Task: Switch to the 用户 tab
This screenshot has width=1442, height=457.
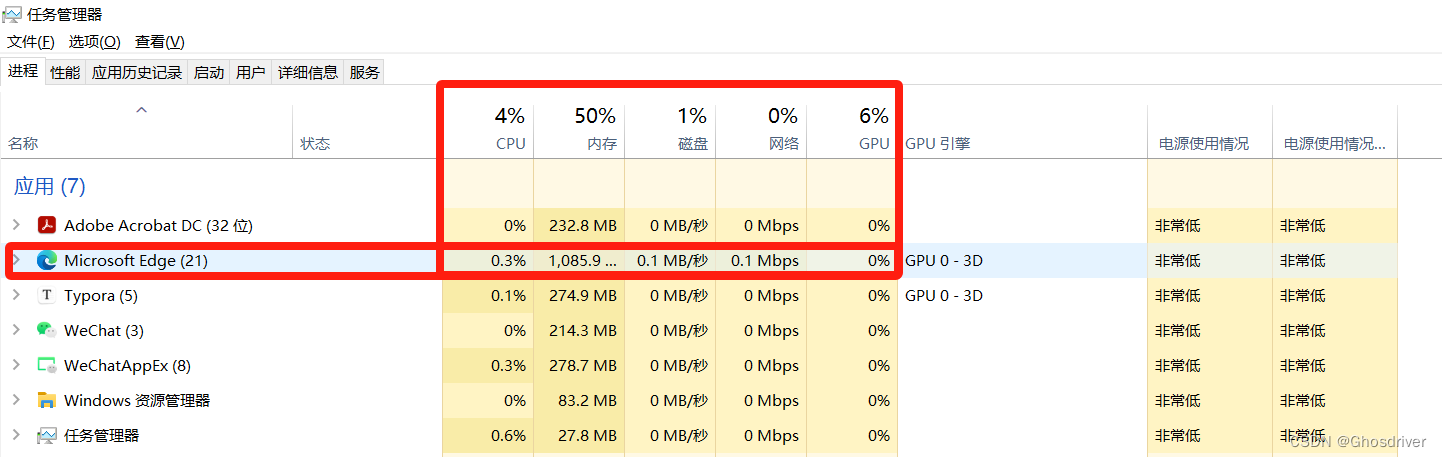Action: pyautogui.click(x=251, y=72)
